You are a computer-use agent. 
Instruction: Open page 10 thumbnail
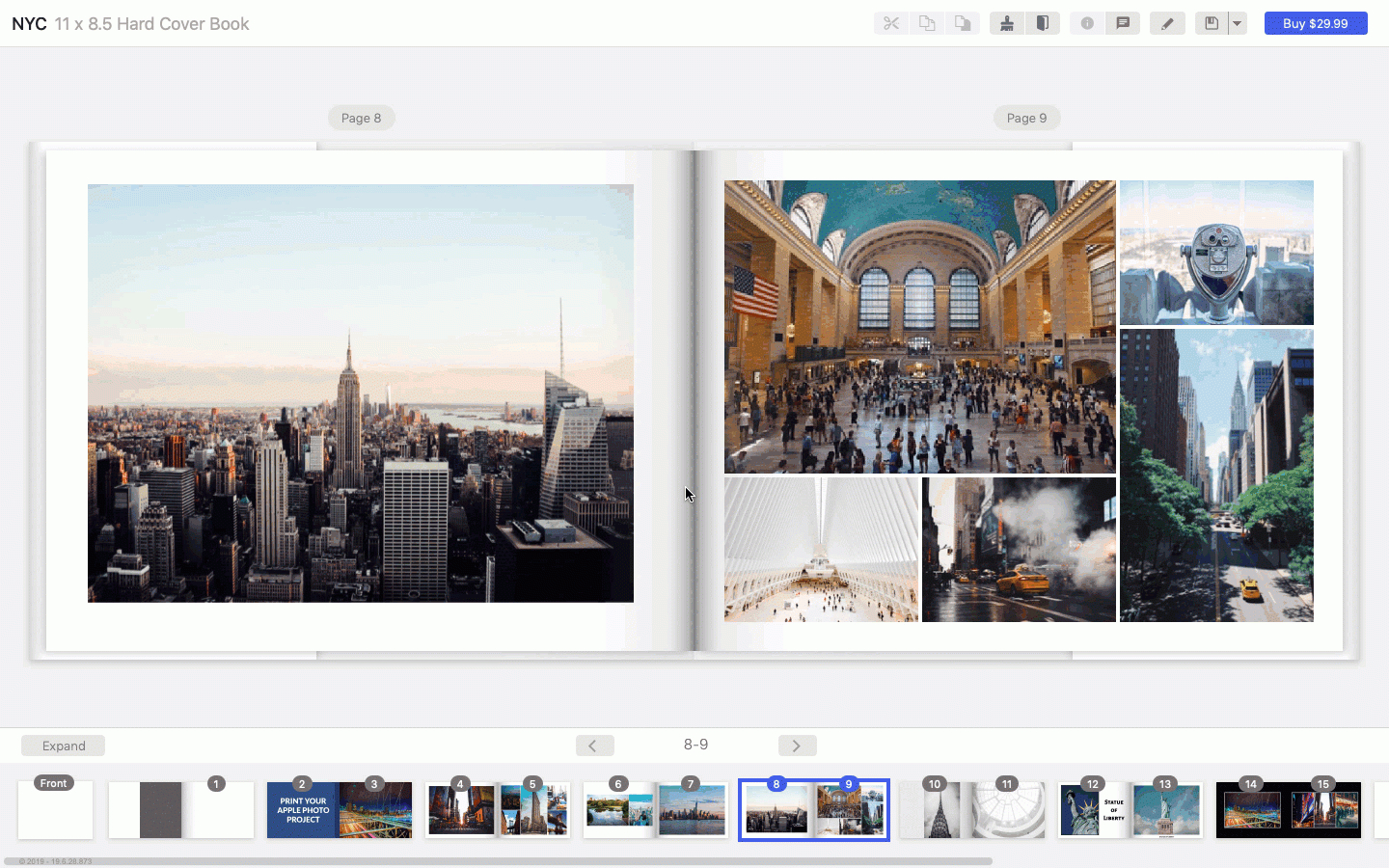[x=936, y=809]
